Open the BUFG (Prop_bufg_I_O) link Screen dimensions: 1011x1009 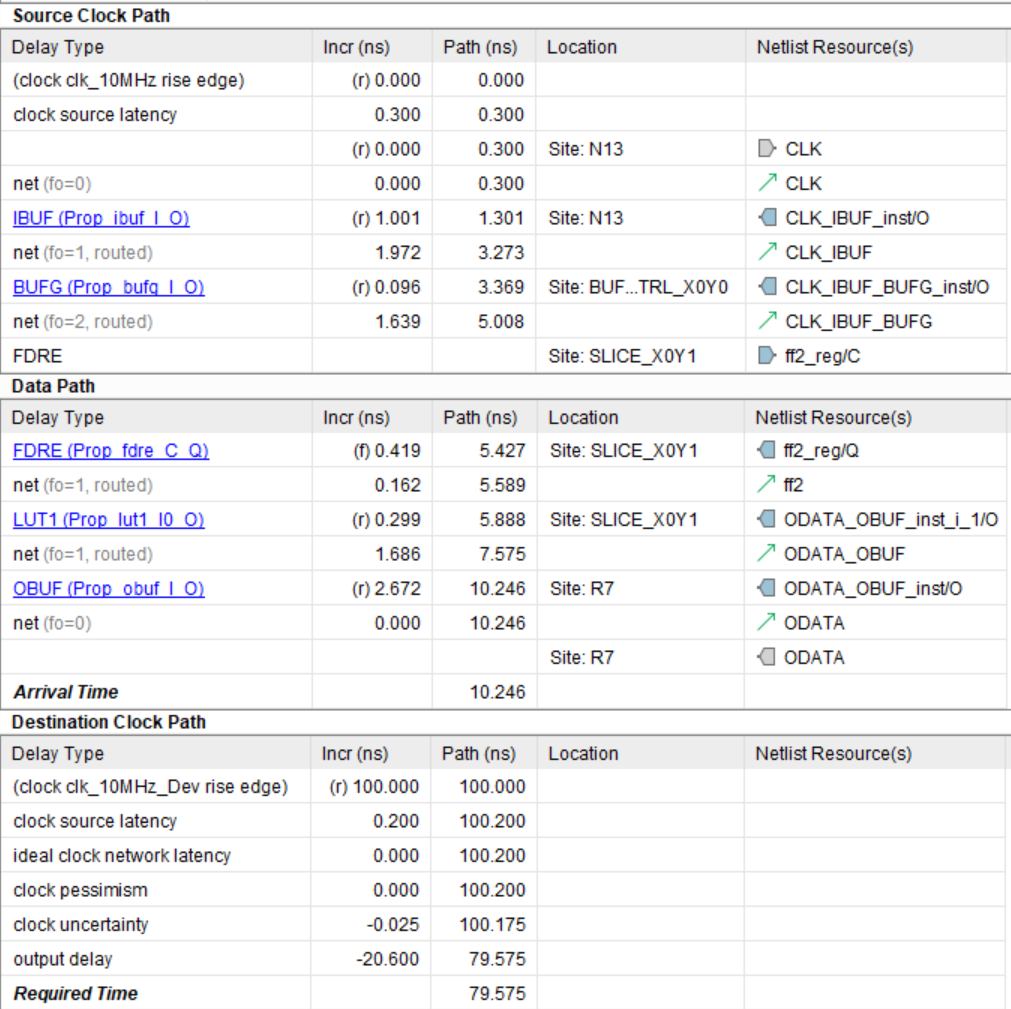tap(108, 287)
